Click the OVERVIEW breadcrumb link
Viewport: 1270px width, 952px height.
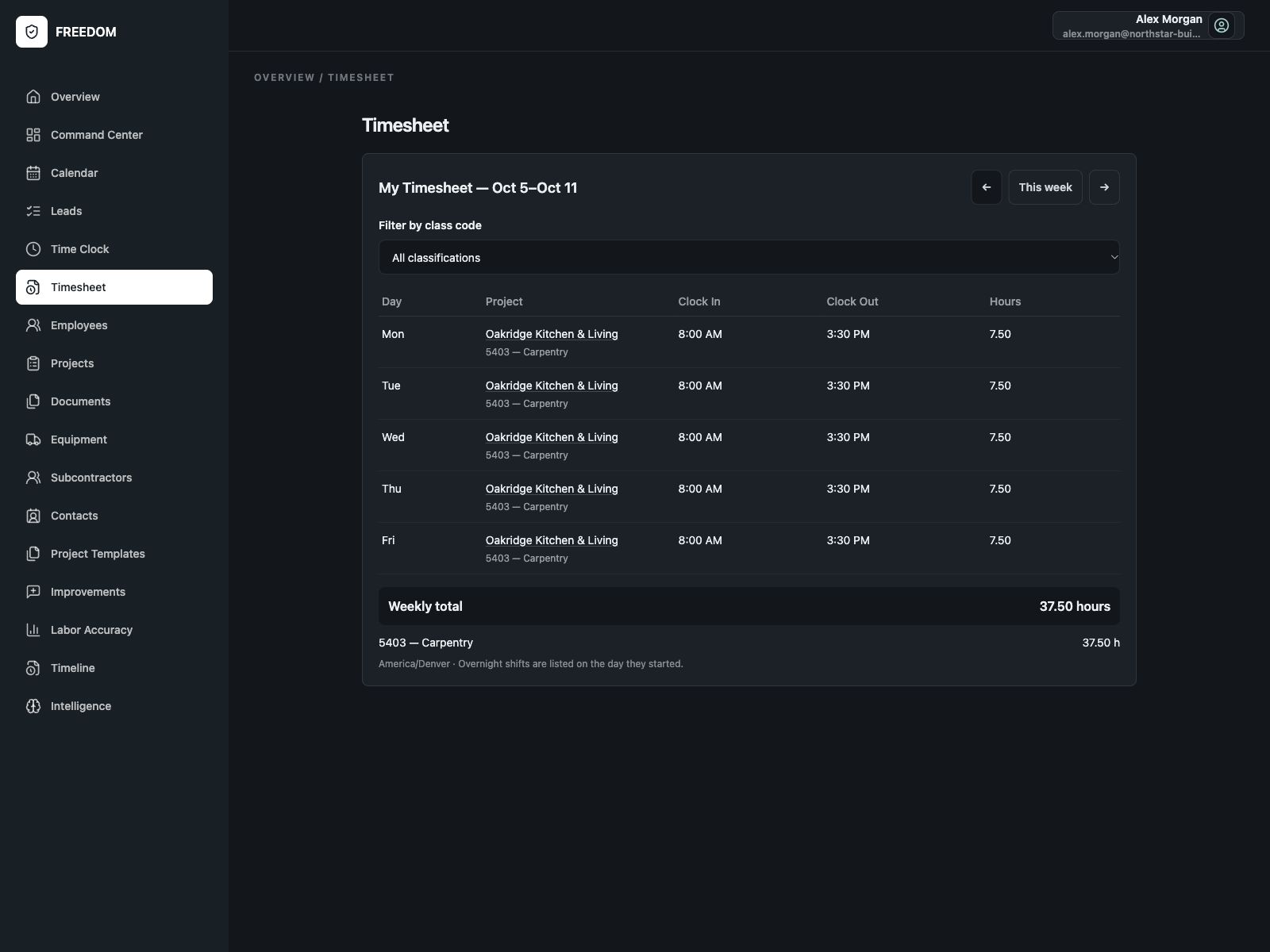(284, 78)
